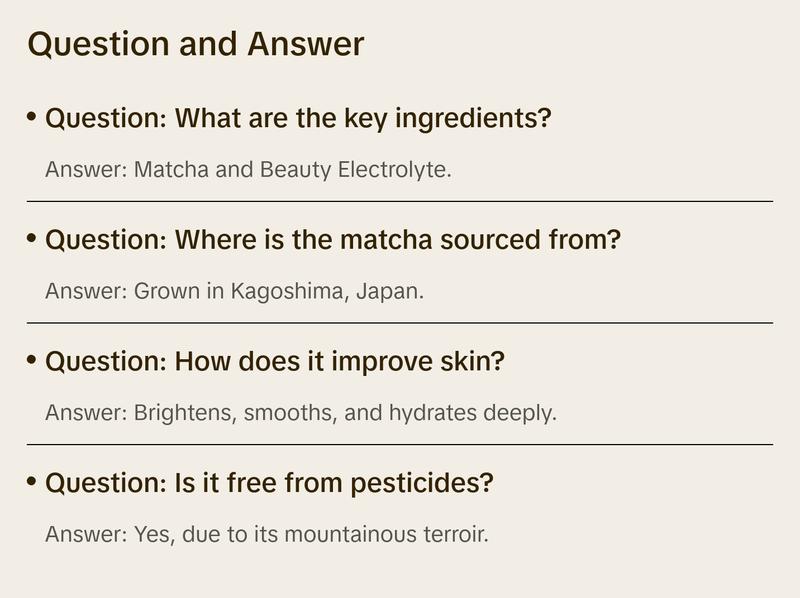Expand the key ingredients question
Screen dimensions: 800x598
pos(298,119)
